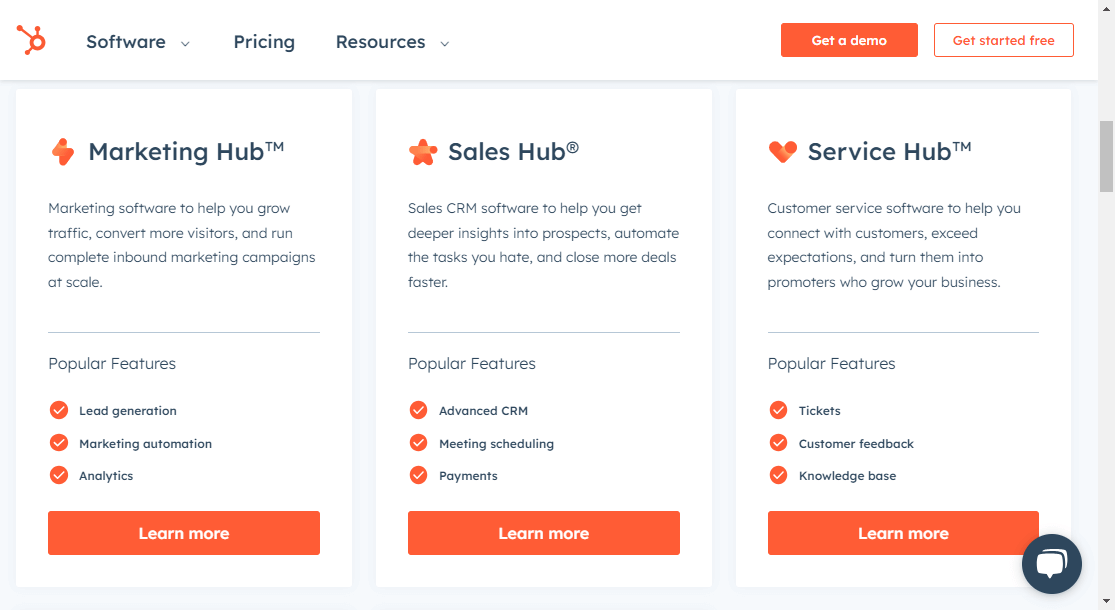
Task: Click the checkmark beside Advanced CRM
Action: [418, 410]
